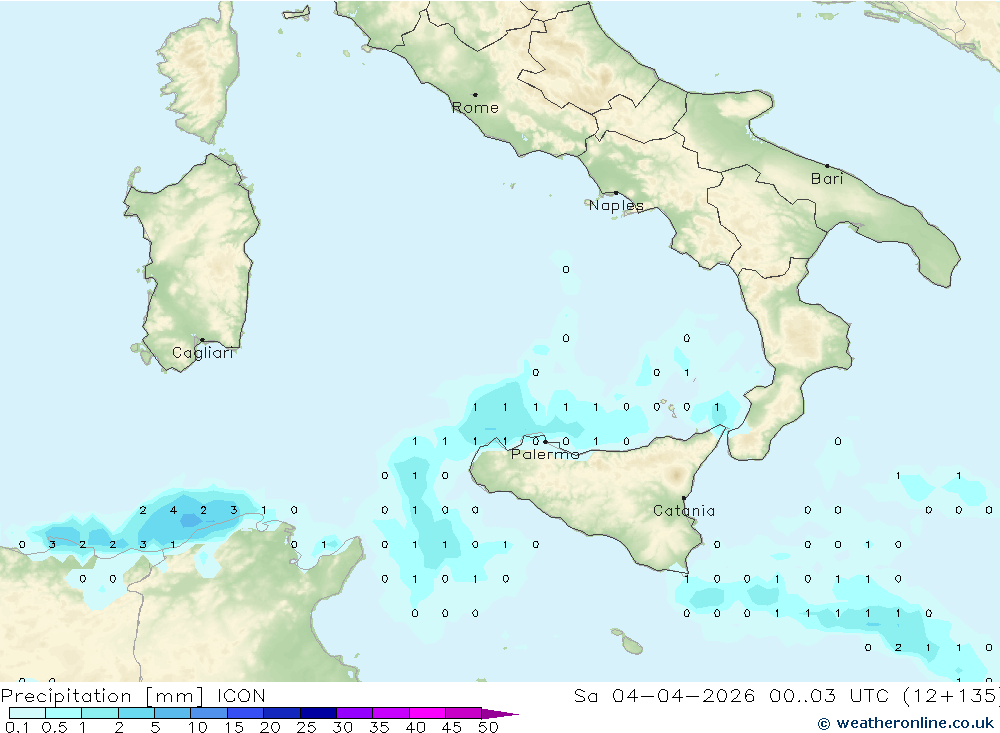Click the precipitation value 4 near Algeria

point(173,510)
